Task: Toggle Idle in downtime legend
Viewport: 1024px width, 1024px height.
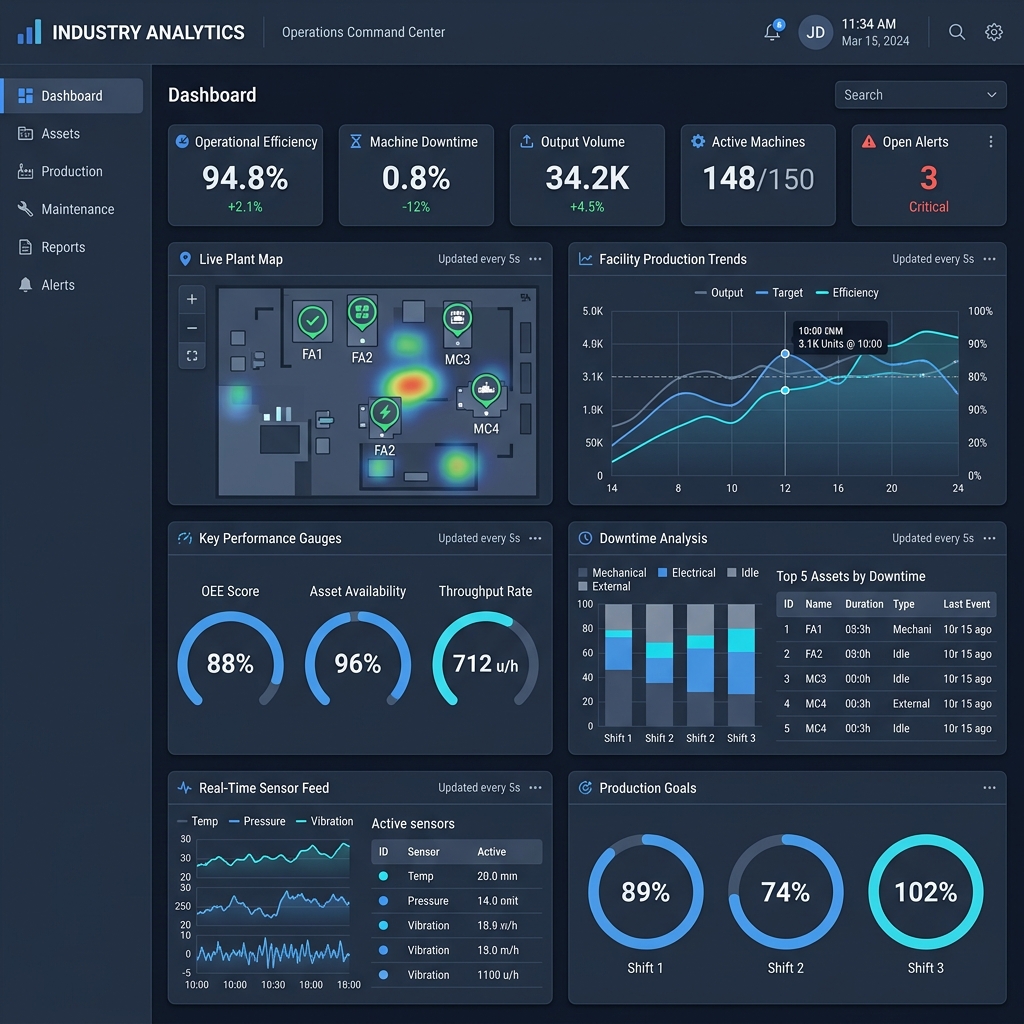Action: click(743, 573)
